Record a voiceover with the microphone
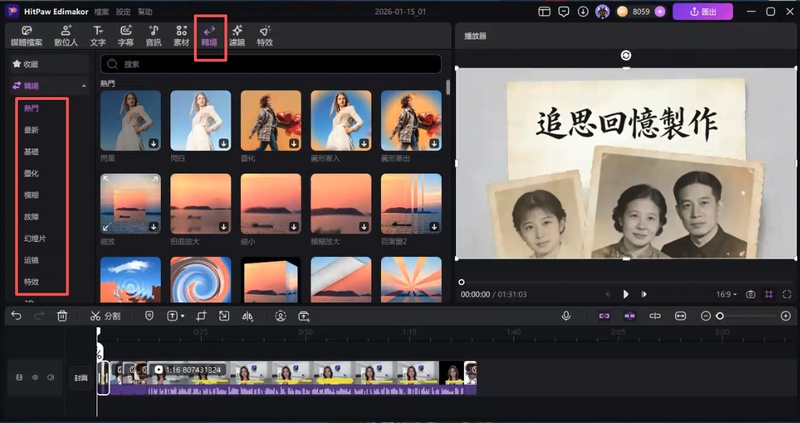Viewport: 800px width, 423px height. pyautogui.click(x=566, y=316)
